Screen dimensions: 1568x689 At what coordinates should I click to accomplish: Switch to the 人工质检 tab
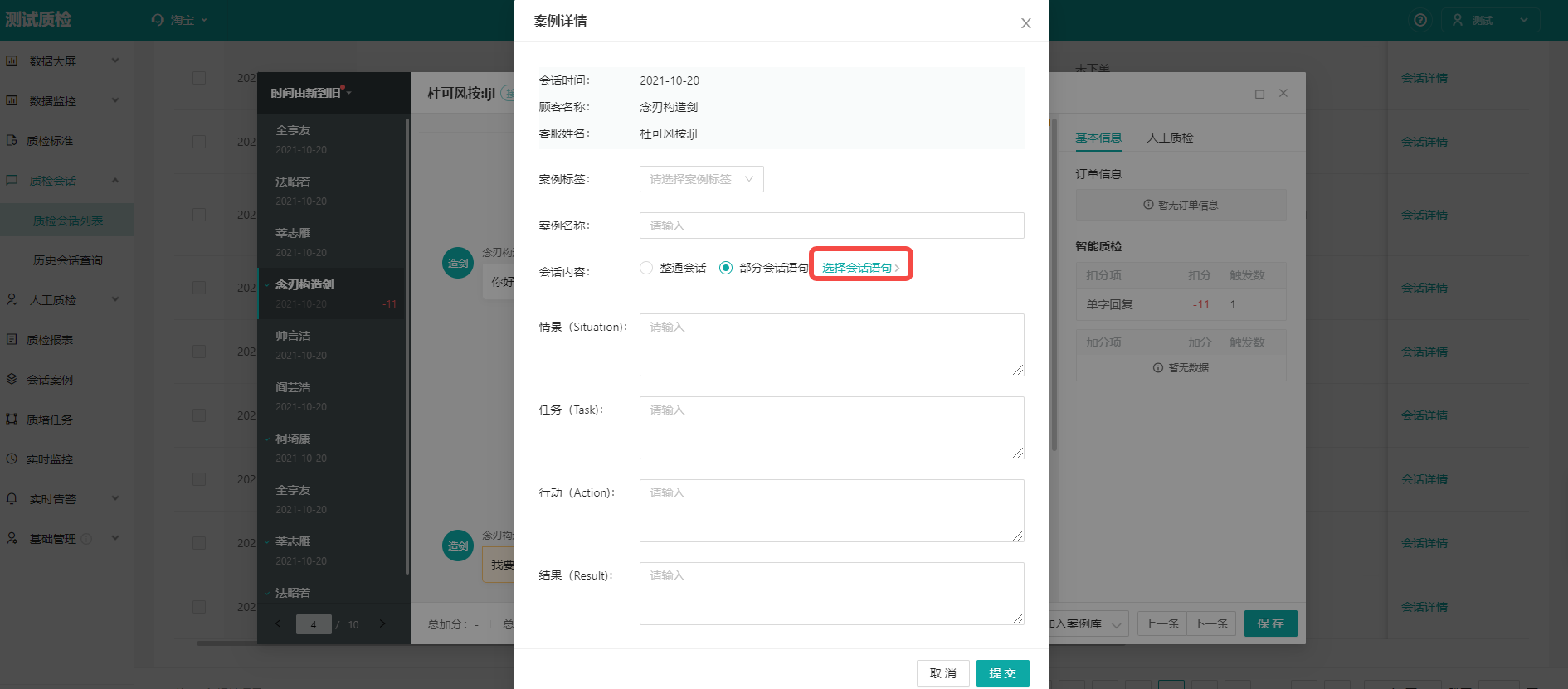coord(1170,138)
